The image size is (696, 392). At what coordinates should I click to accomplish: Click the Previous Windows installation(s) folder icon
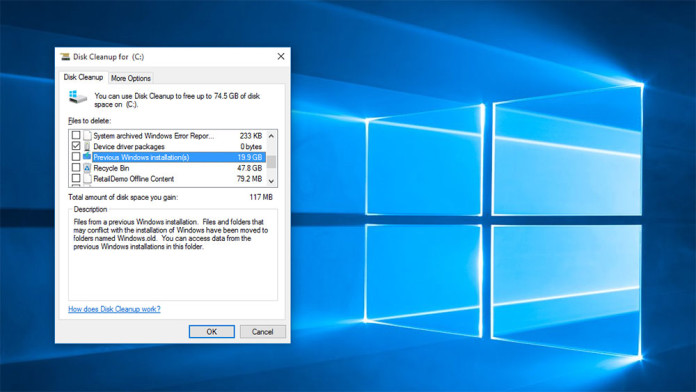click(87, 157)
